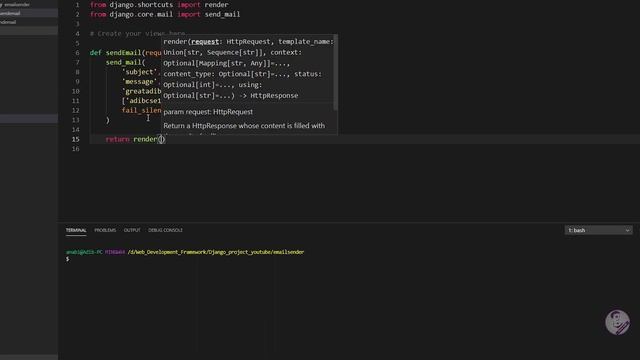640x360 pixels.
Task: Click the 'greatadib' string on line 10
Action: click(x=142, y=91)
